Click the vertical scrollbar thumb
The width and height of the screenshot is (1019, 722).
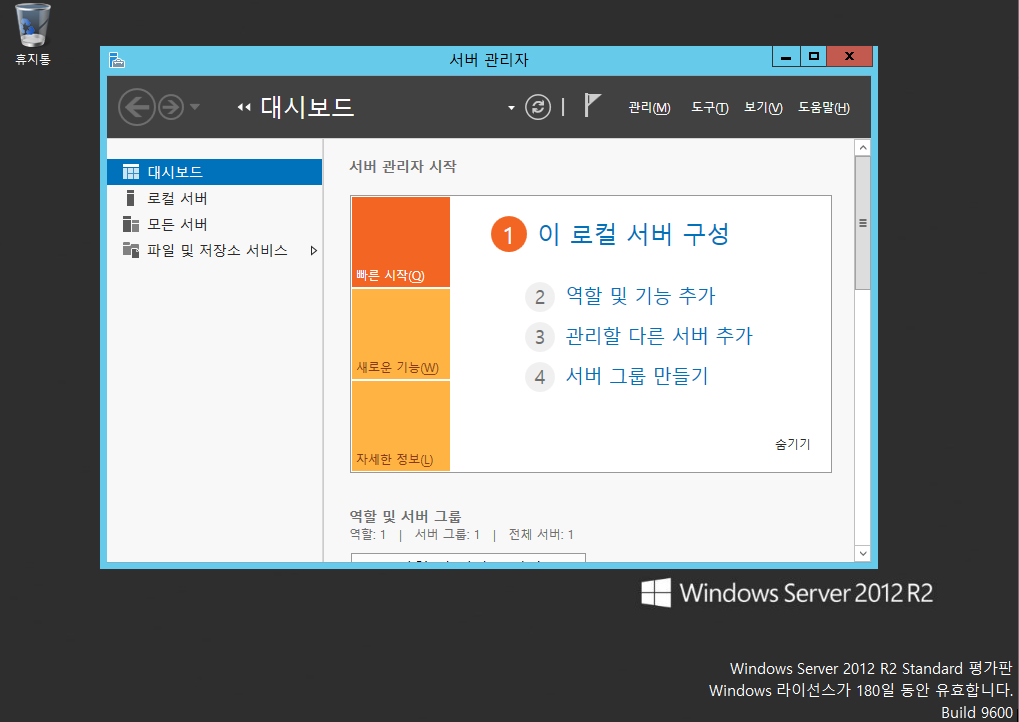pyautogui.click(x=862, y=223)
